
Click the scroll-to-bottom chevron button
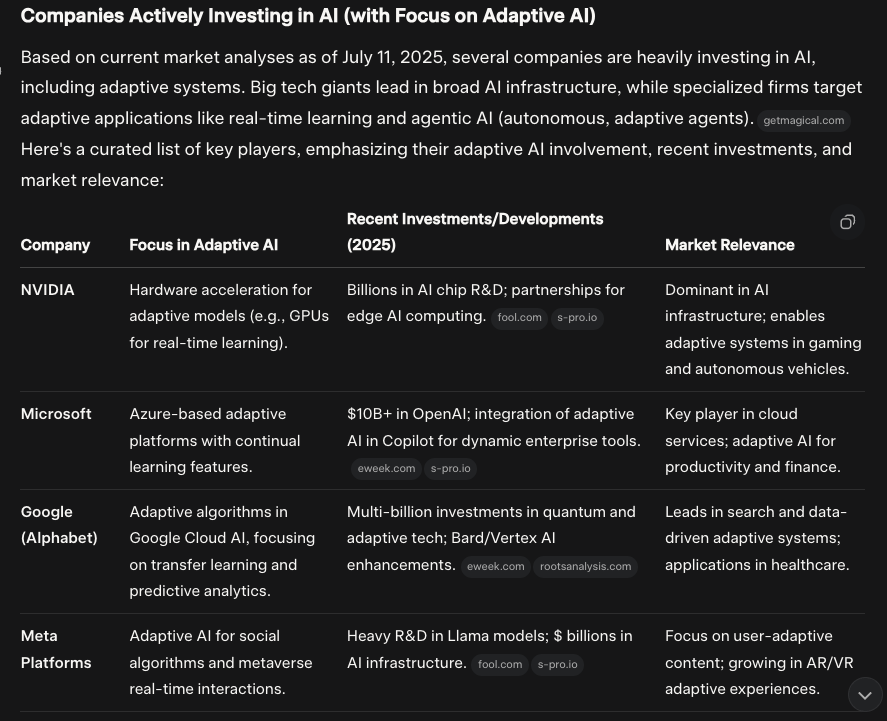click(x=865, y=695)
